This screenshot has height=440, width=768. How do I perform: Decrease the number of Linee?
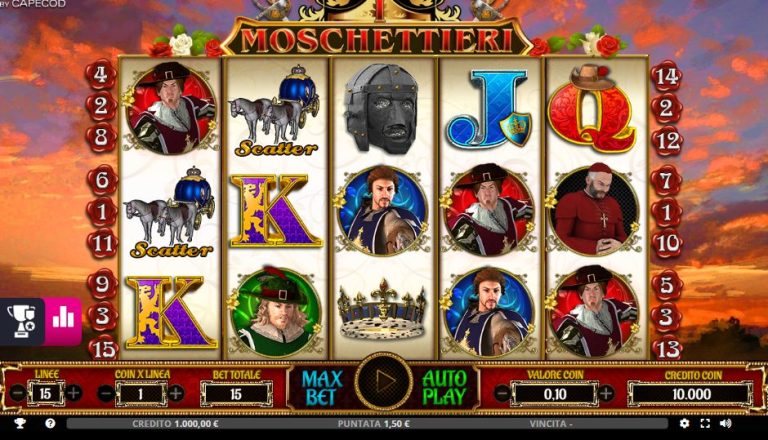(x=17, y=393)
